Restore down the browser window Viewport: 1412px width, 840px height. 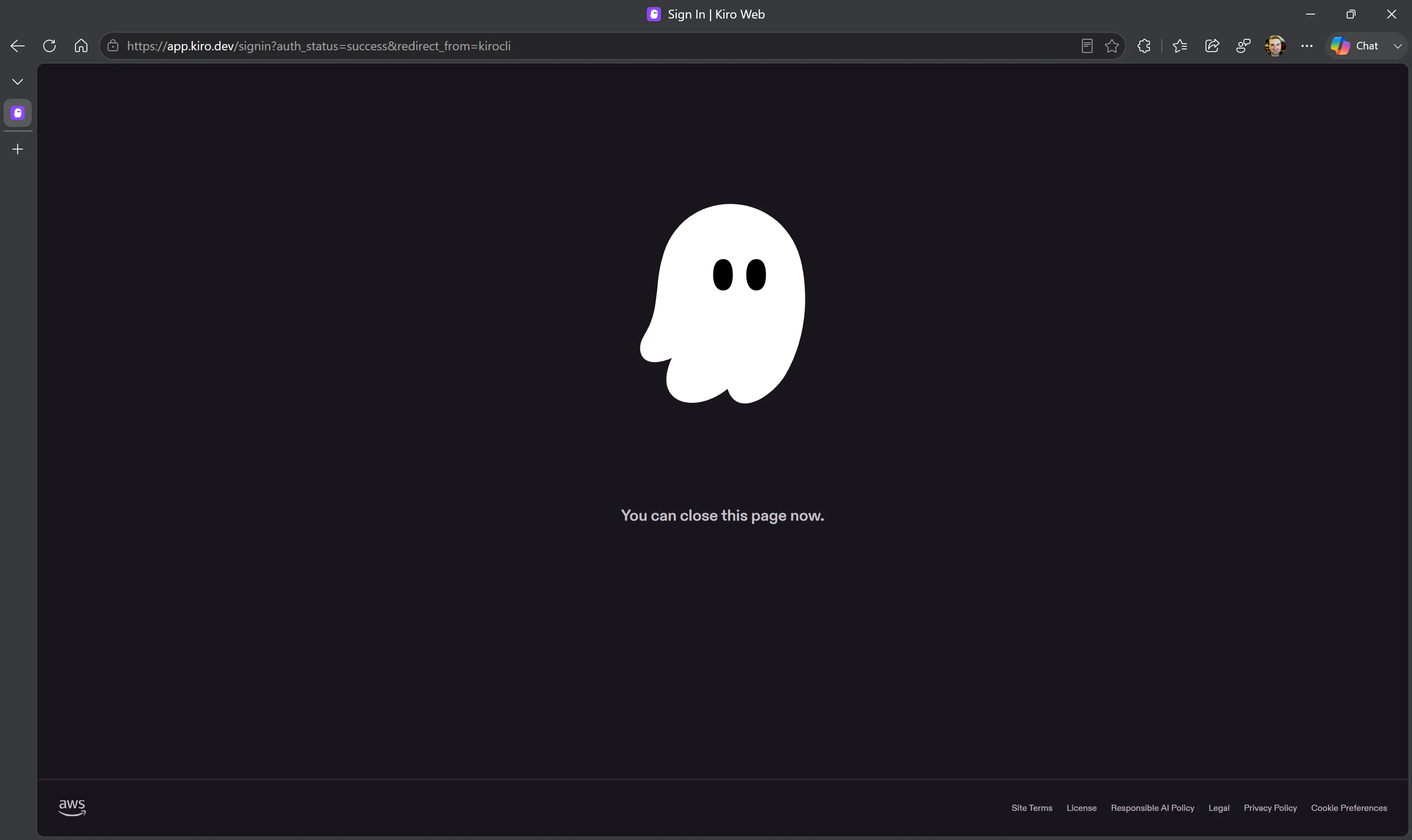(1351, 14)
